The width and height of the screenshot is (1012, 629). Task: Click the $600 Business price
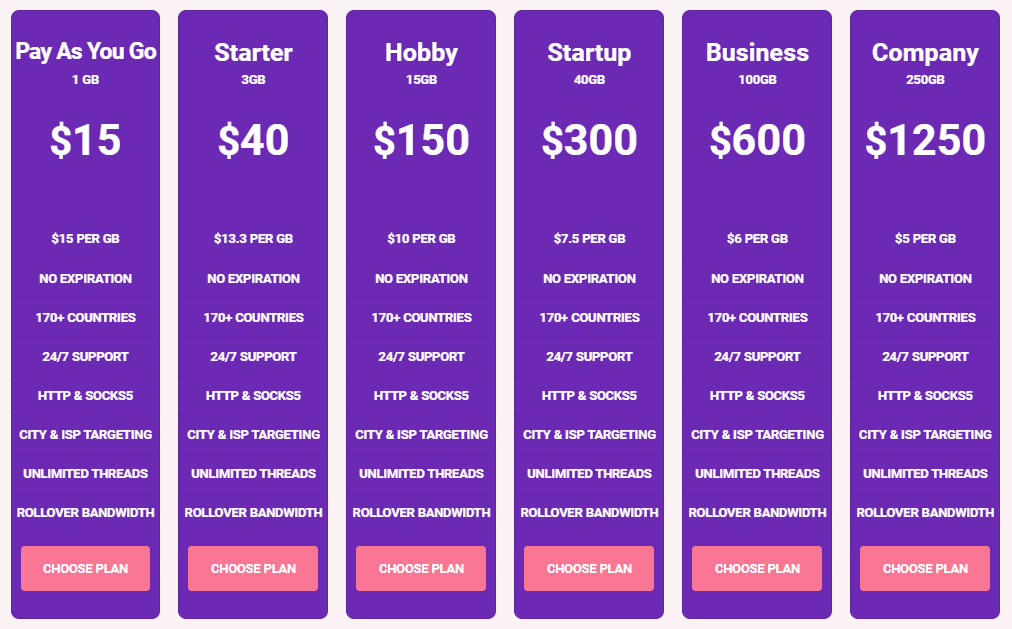[x=757, y=140]
